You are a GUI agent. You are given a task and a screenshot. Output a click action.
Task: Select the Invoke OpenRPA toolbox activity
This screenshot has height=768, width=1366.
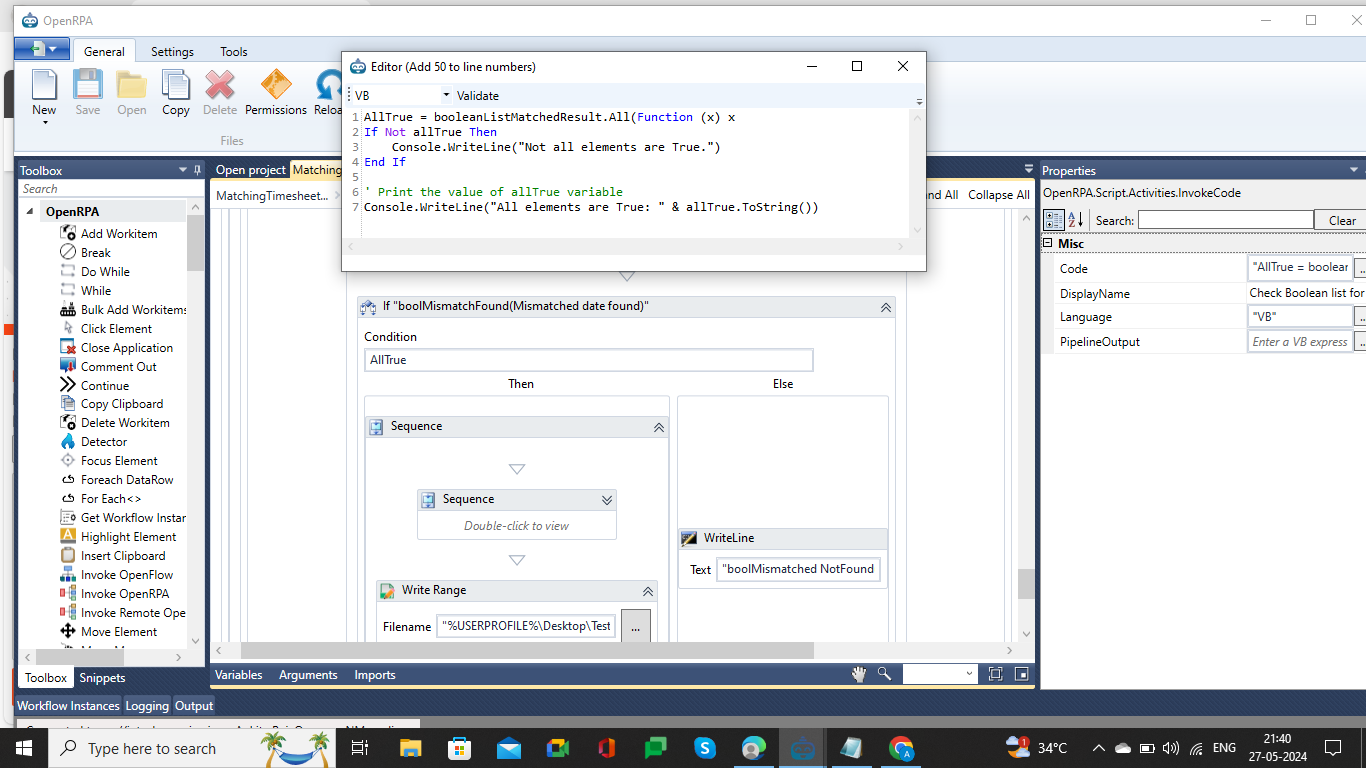point(124,594)
